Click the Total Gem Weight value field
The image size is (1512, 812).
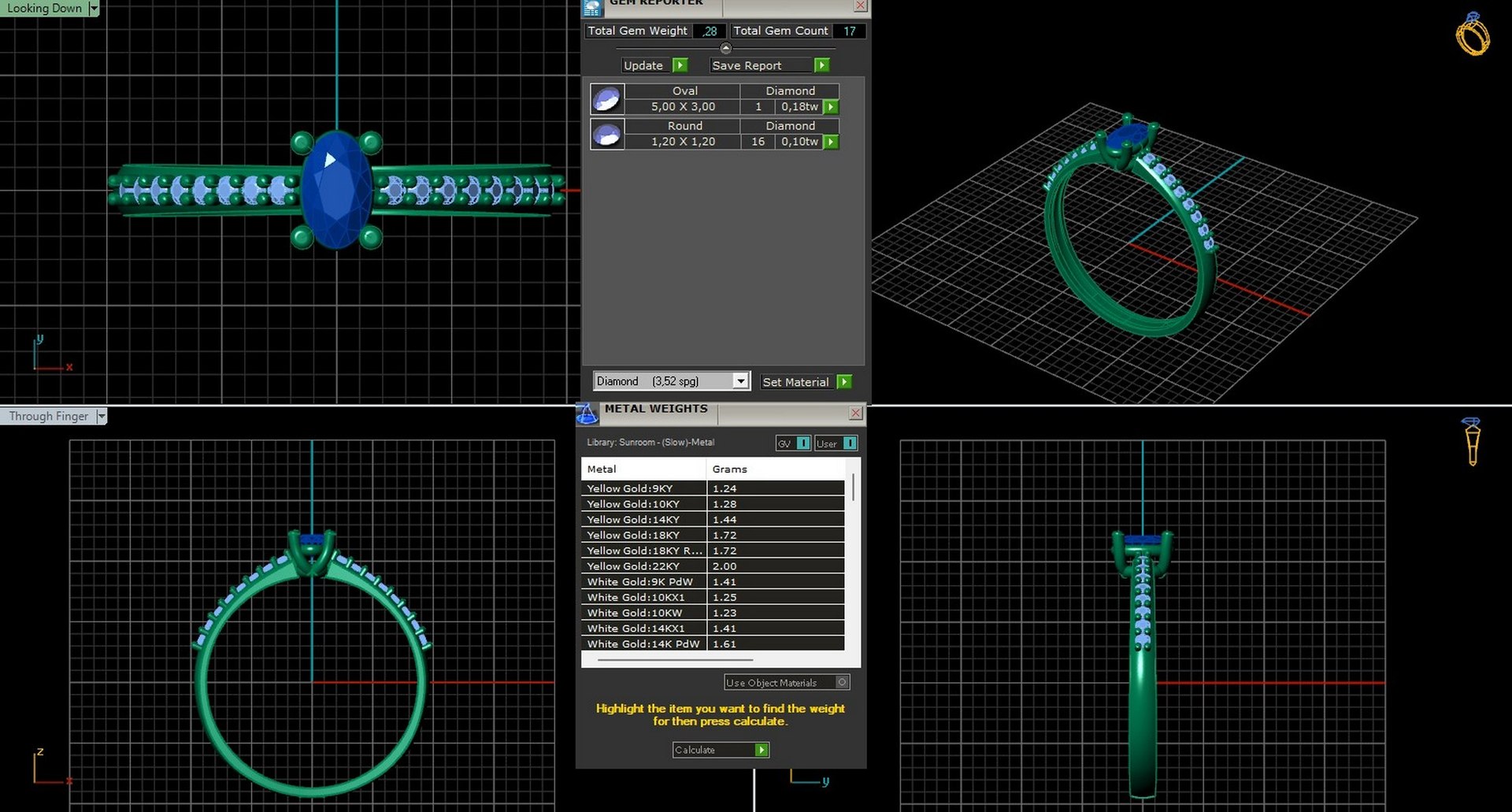coord(710,31)
